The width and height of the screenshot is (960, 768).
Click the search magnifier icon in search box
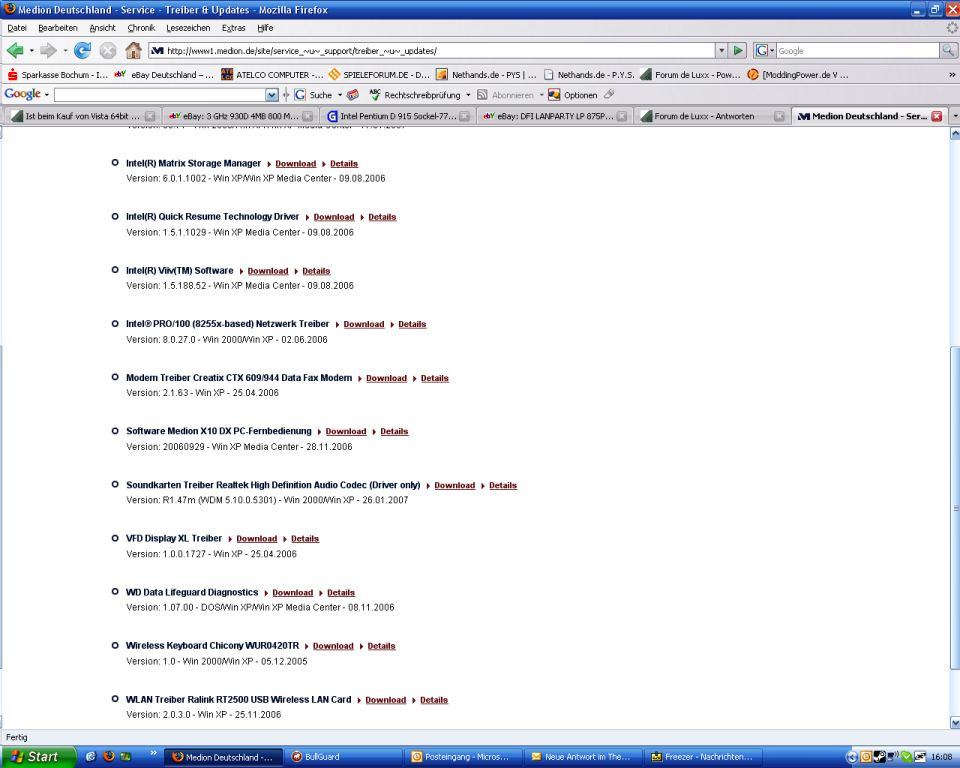[x=948, y=51]
